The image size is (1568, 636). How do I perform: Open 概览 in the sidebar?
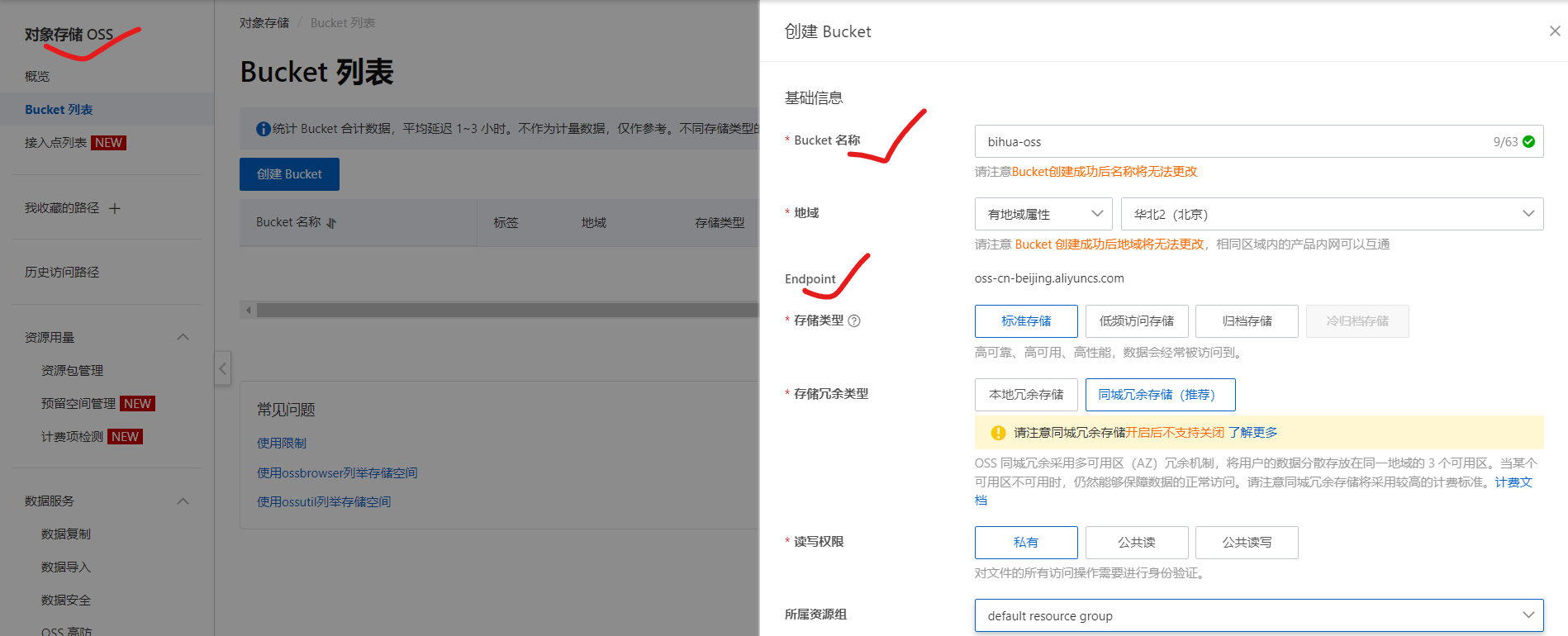pyautogui.click(x=37, y=76)
